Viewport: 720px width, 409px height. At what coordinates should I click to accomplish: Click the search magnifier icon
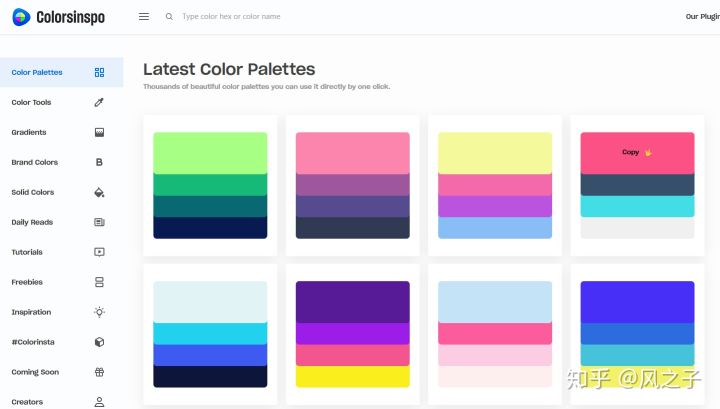(169, 17)
